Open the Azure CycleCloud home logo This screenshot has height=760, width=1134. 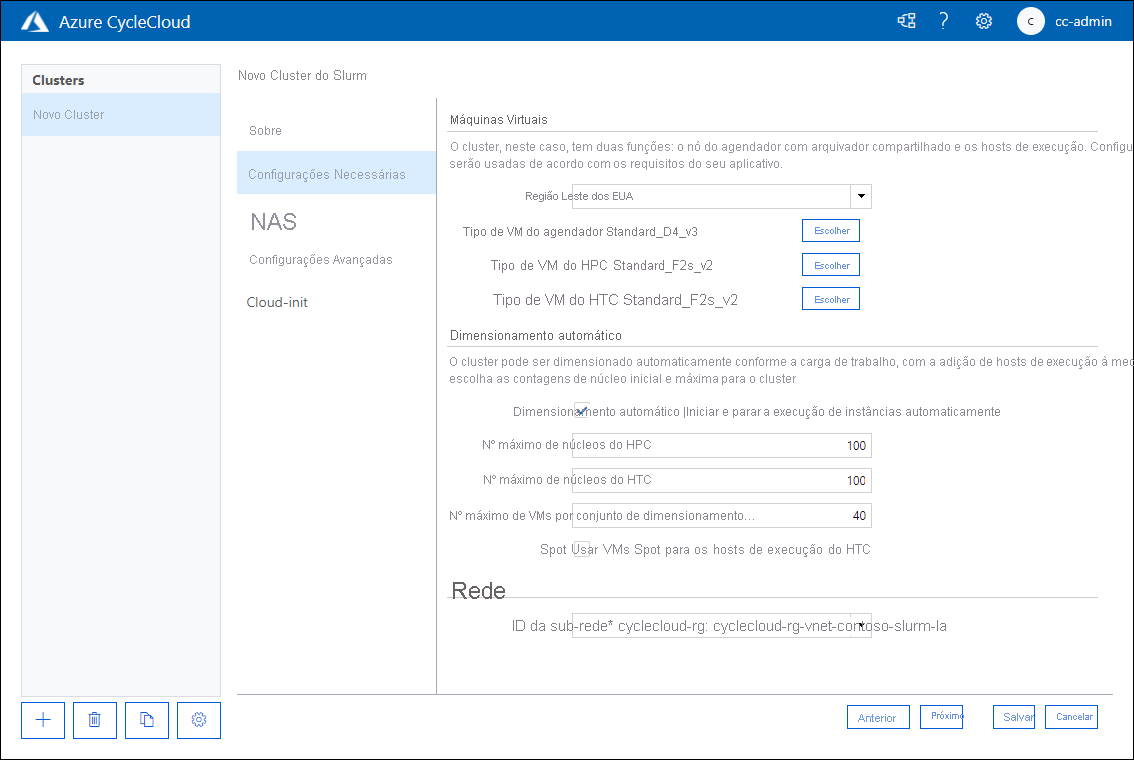[x=36, y=20]
